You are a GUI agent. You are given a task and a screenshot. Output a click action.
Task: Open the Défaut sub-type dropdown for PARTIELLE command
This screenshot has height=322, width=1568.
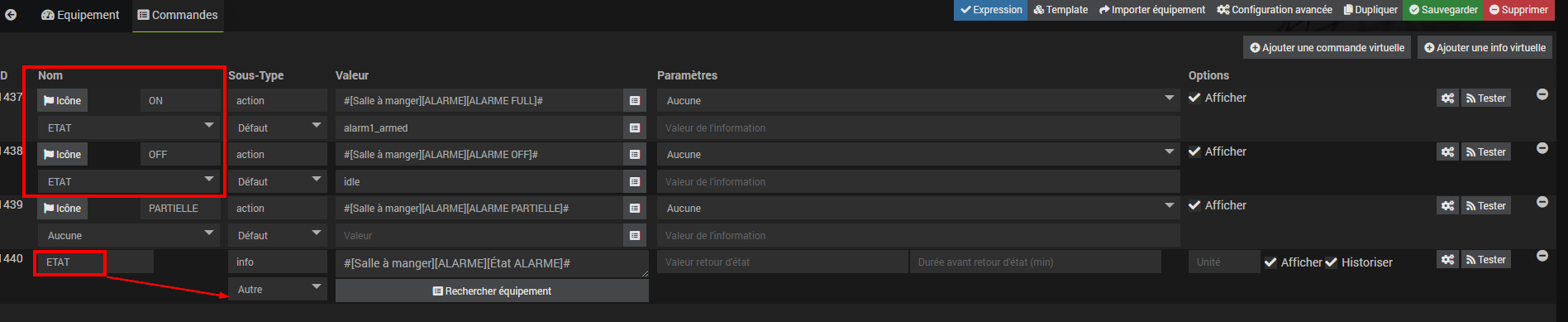(278, 235)
